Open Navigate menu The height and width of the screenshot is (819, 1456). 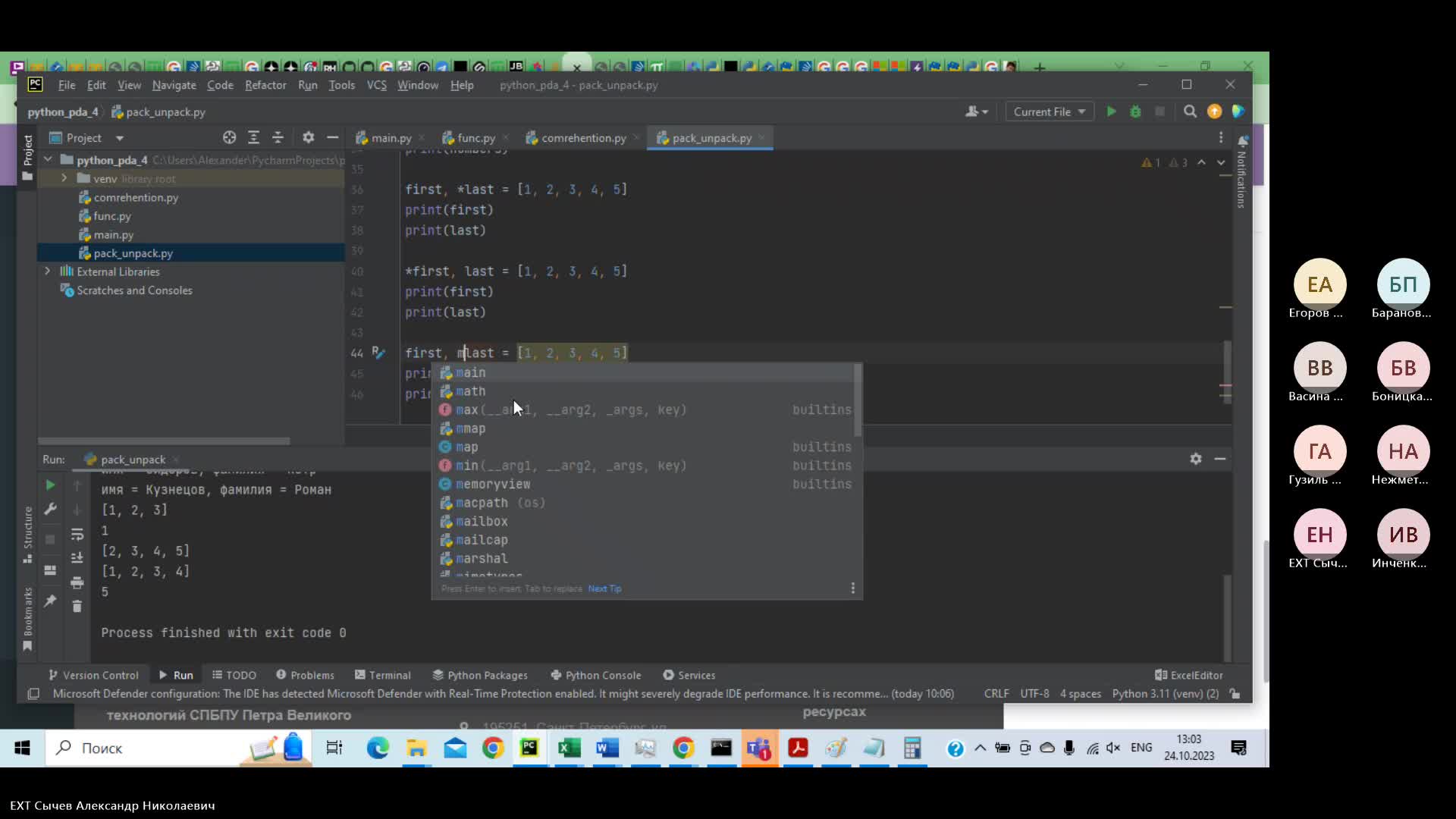174,85
